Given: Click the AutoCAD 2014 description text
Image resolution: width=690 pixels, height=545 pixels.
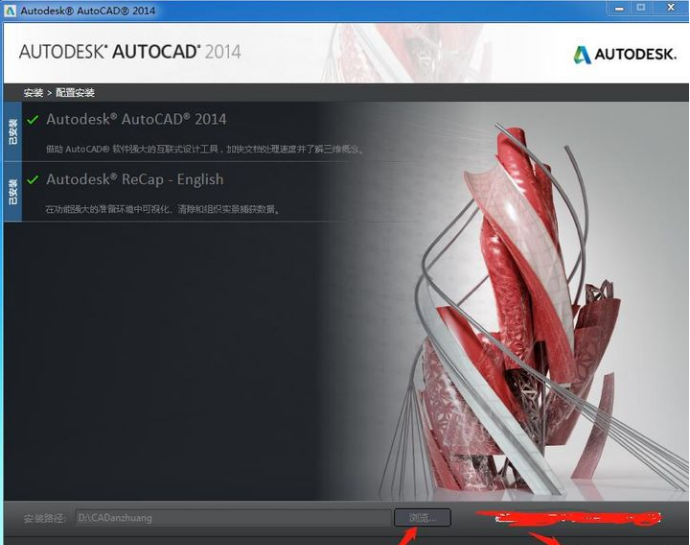Looking at the screenshot, I should [206, 149].
